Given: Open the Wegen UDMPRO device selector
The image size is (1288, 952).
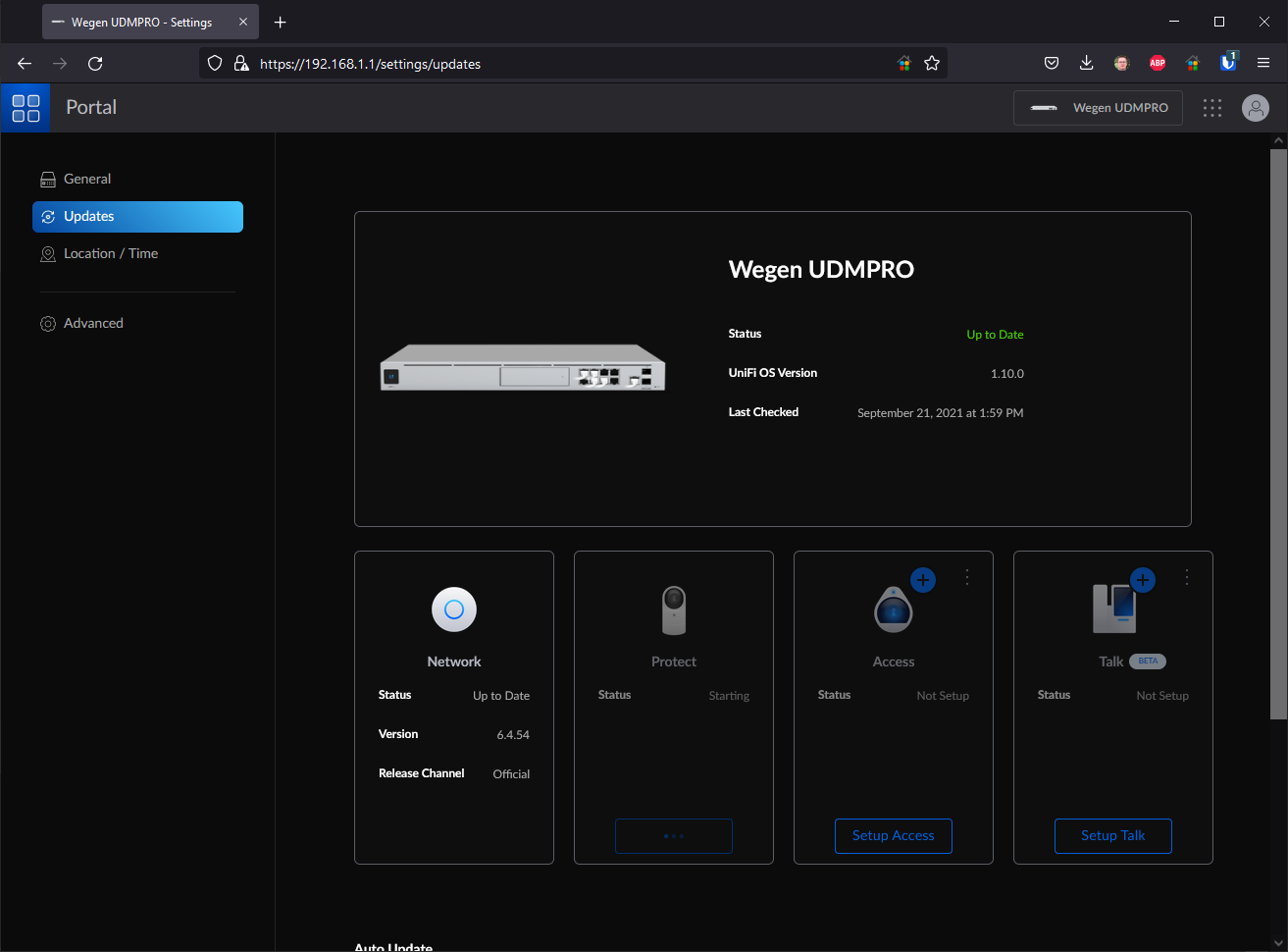Looking at the screenshot, I should [1098, 108].
